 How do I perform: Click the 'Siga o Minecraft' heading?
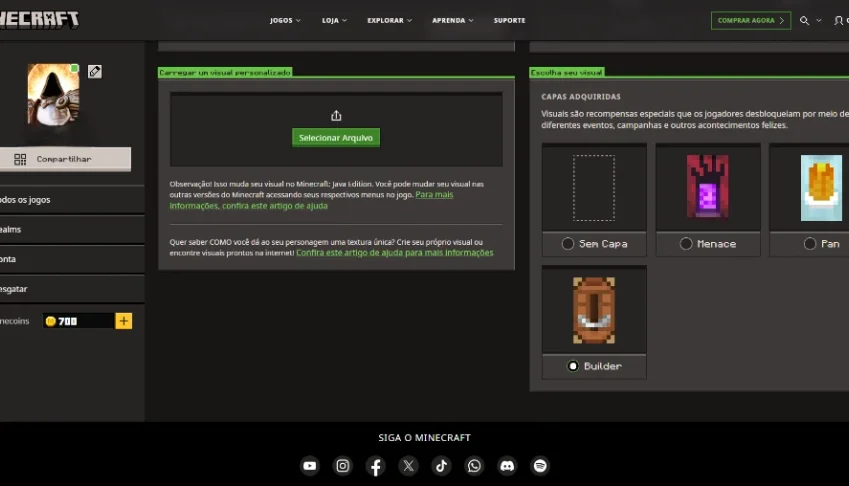424,437
